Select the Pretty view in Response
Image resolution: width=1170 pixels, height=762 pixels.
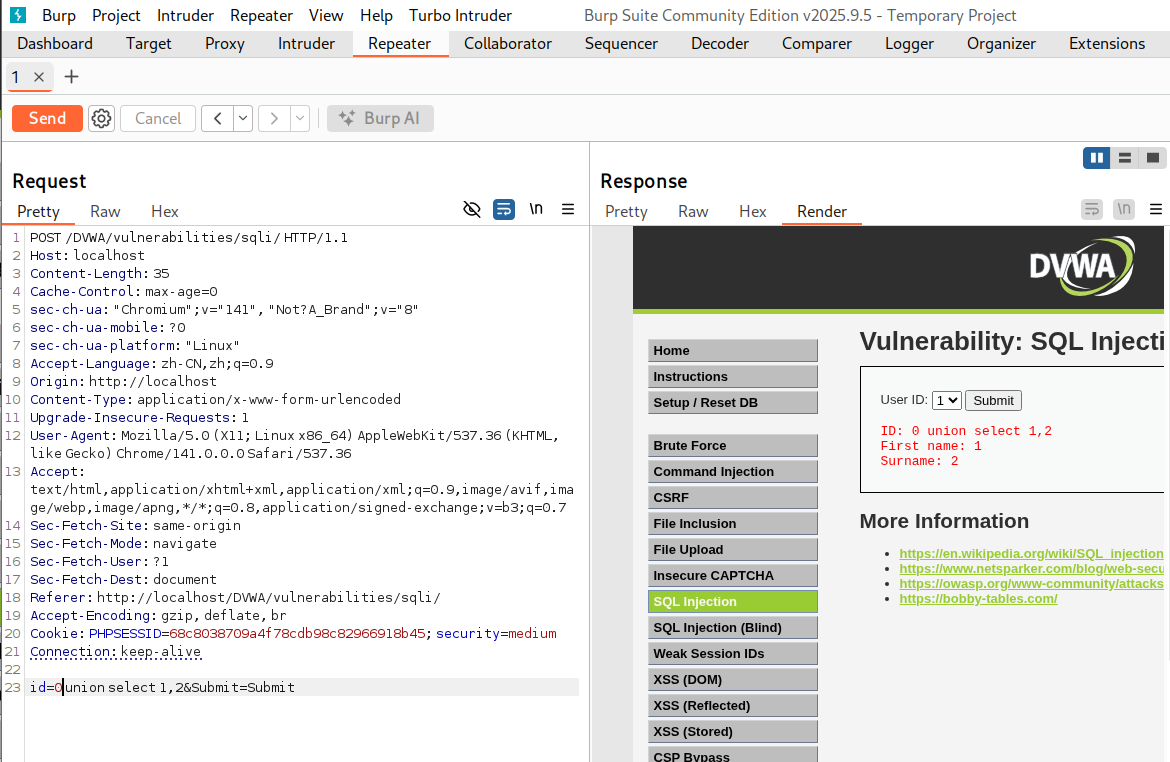(626, 211)
